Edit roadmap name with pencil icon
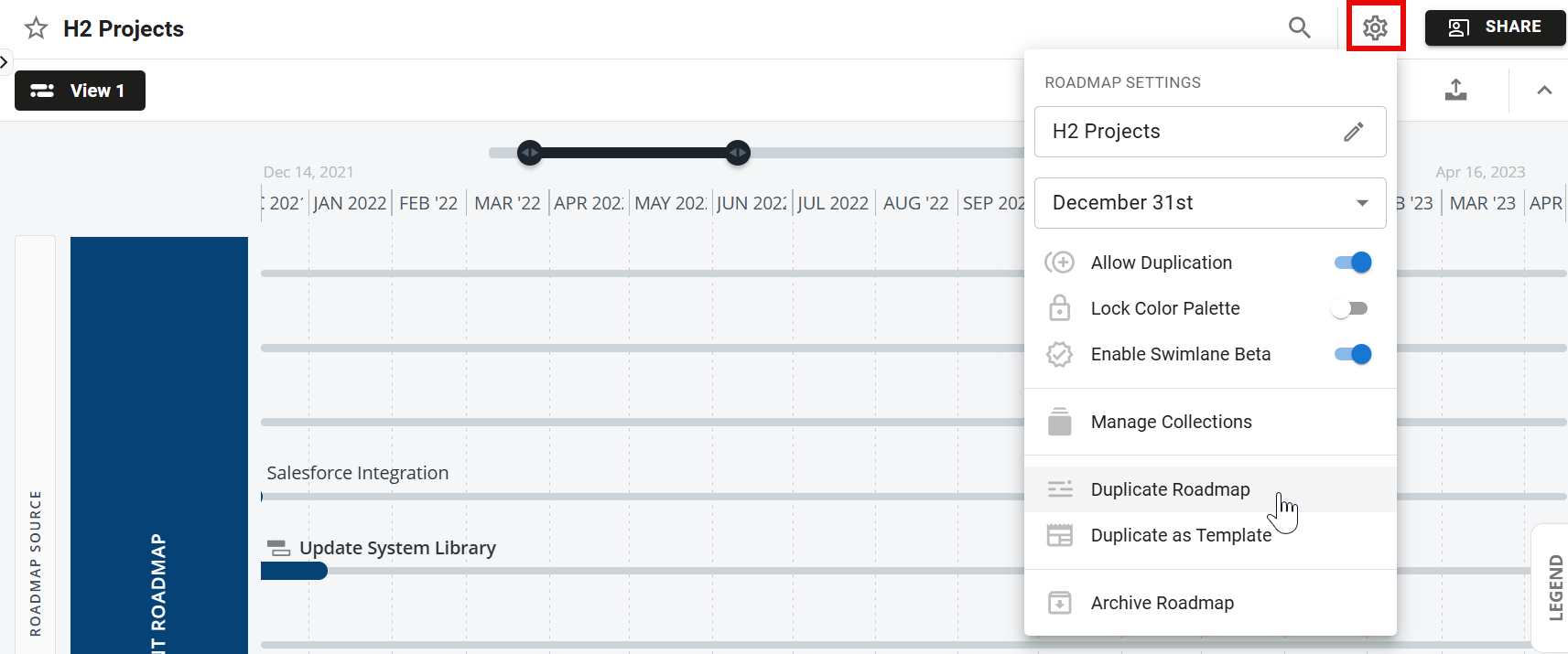This screenshot has width=1568, height=654. click(1354, 132)
